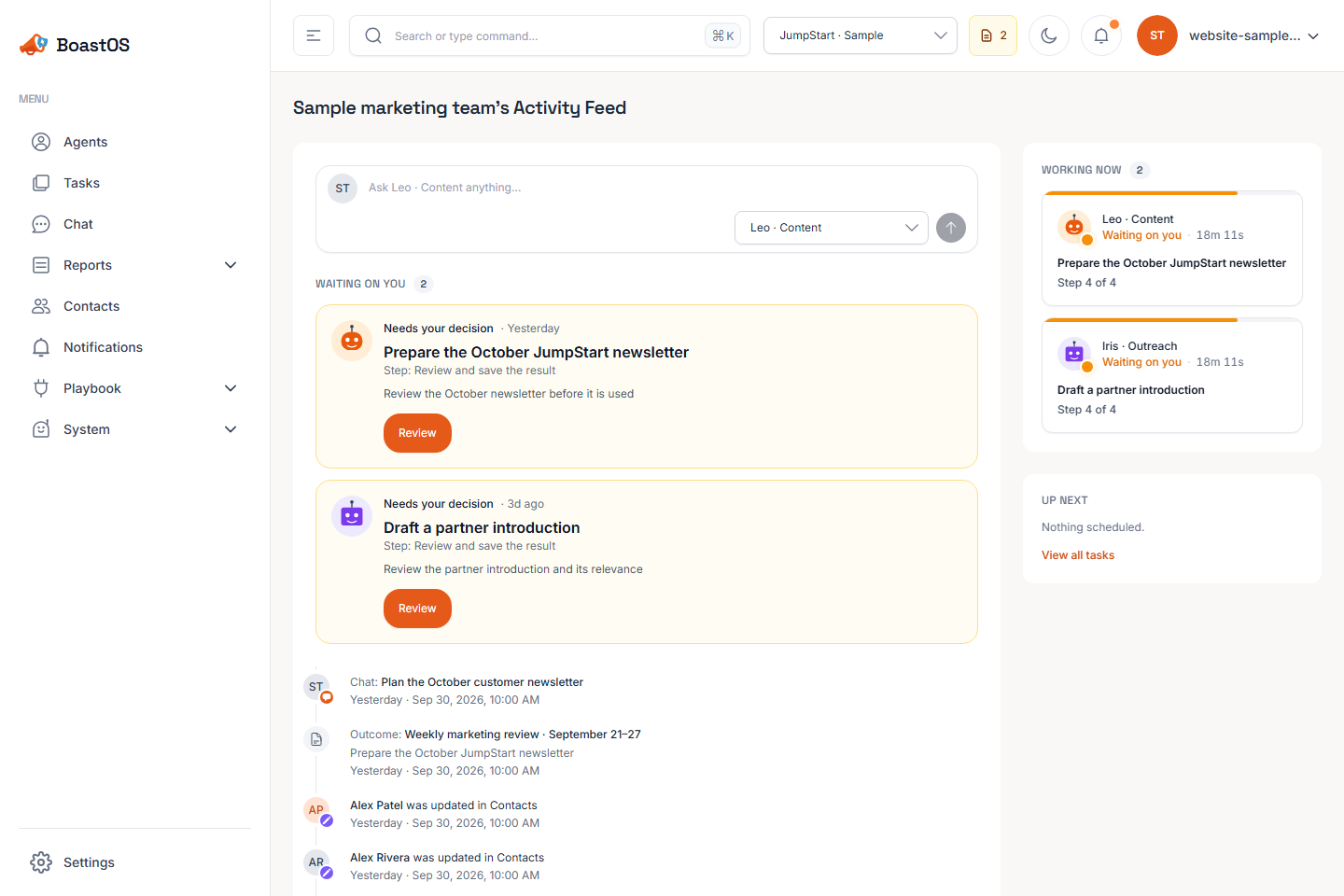
Task: Click the ⌘K shortcut badge
Action: (722, 35)
